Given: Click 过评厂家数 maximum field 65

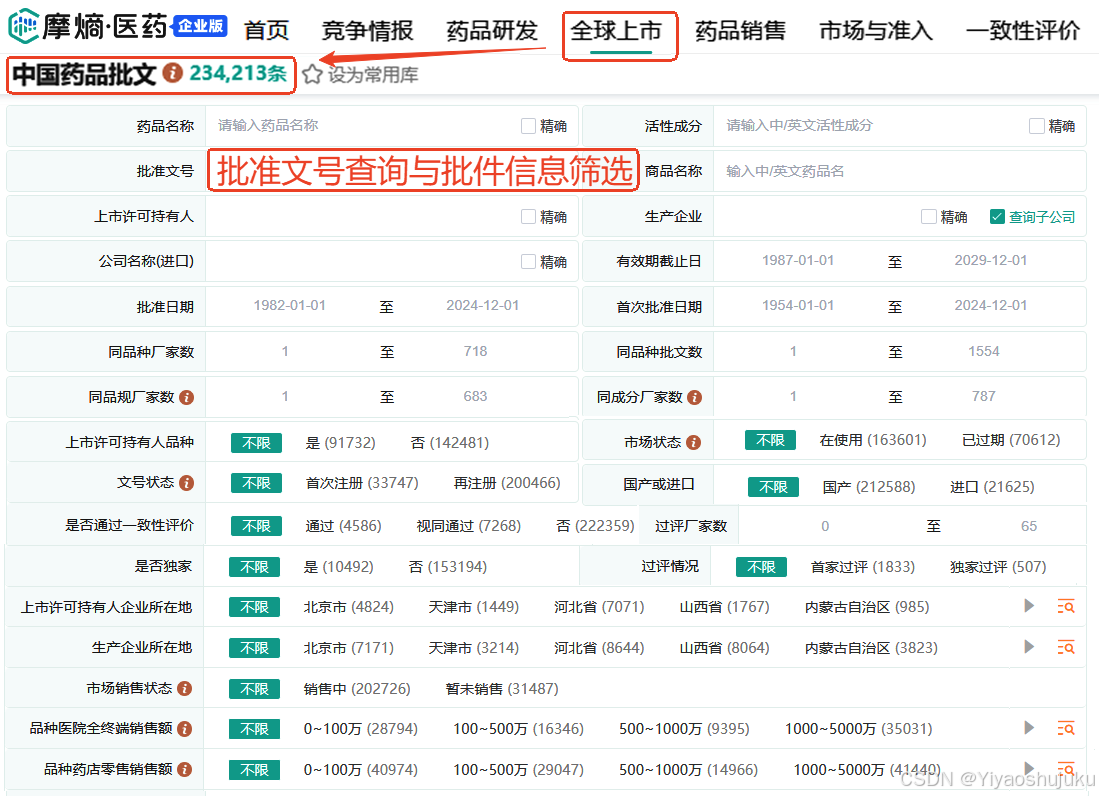Looking at the screenshot, I should [1028, 526].
